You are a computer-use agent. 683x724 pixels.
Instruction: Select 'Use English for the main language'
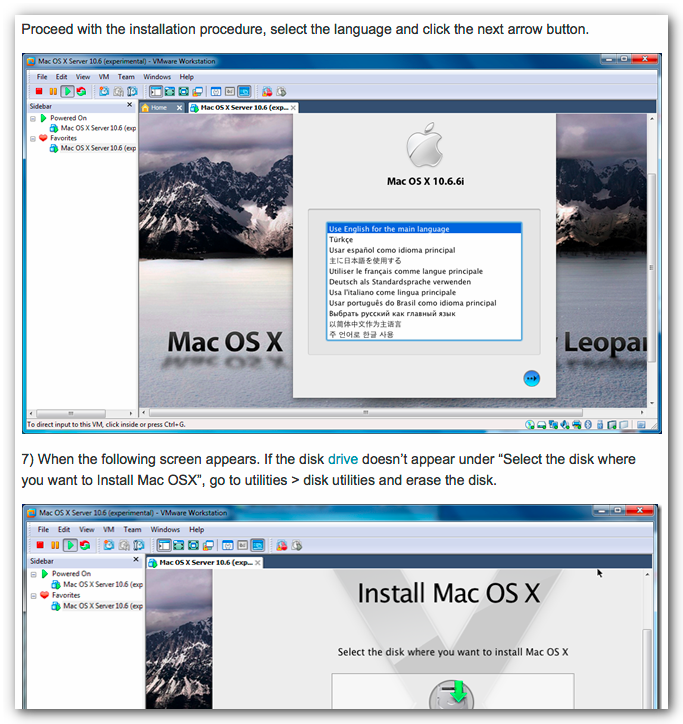click(424, 229)
